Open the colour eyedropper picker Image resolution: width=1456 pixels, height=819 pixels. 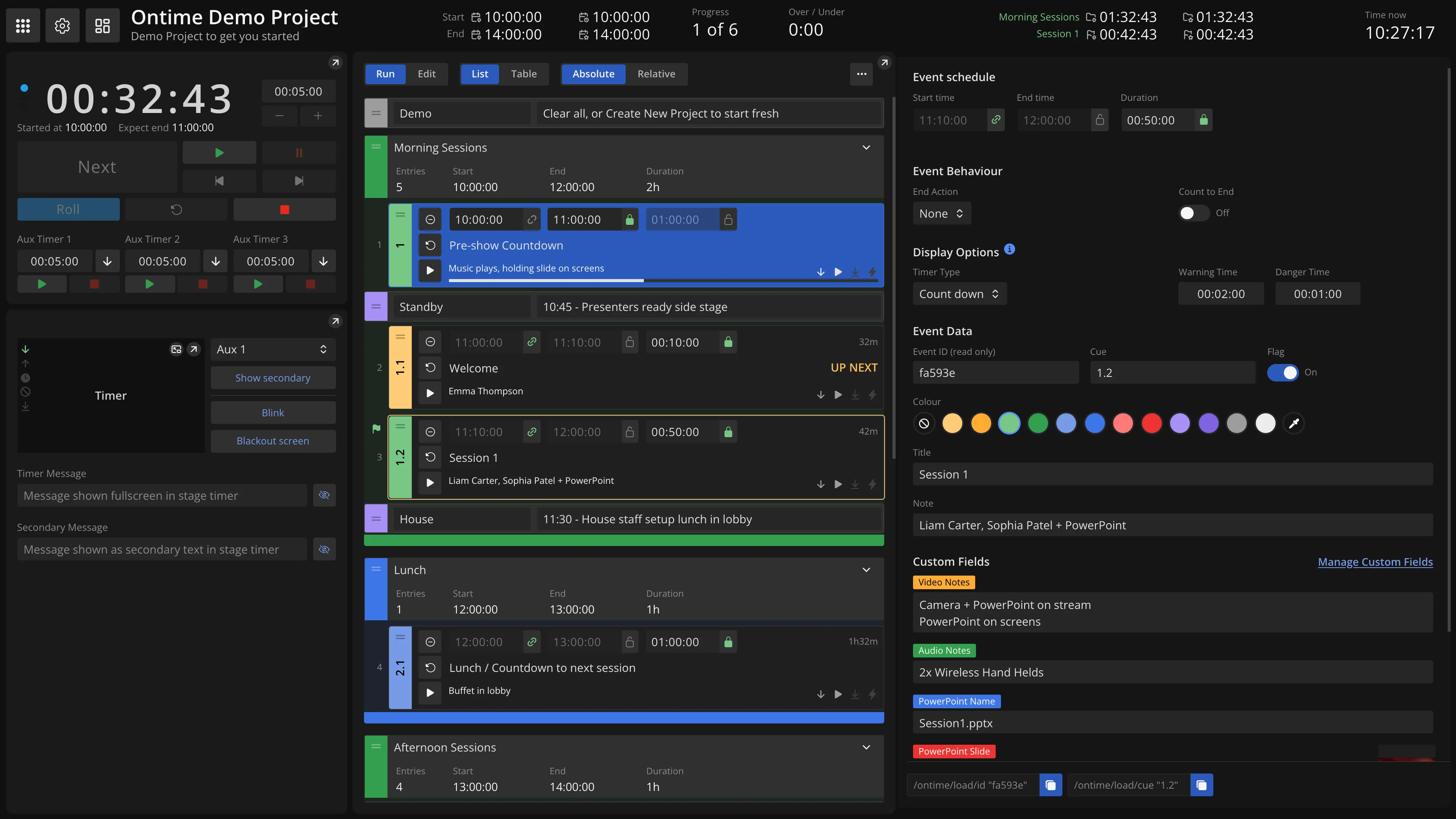(1294, 424)
